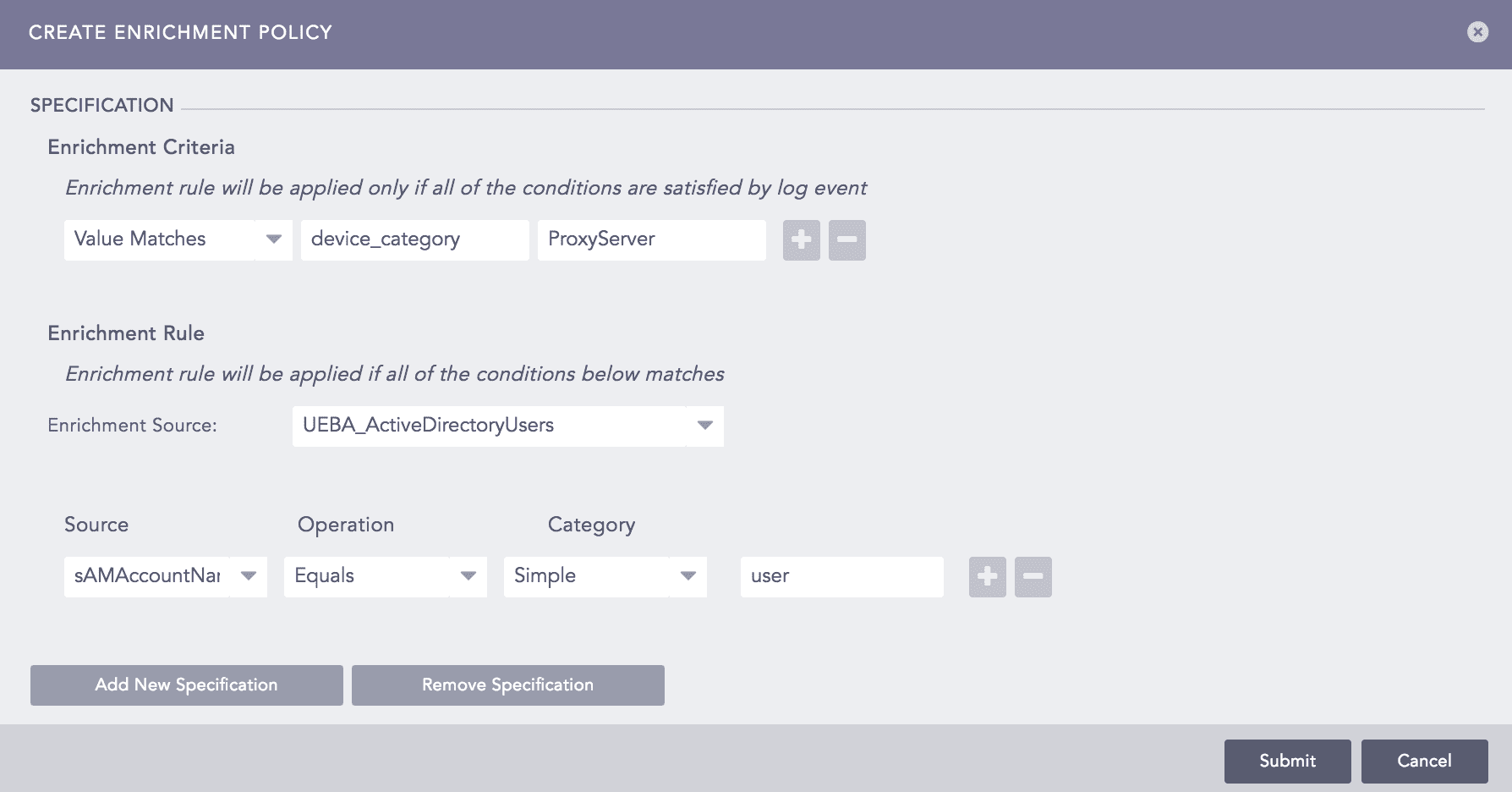Submit the enrichment policy
The width and height of the screenshot is (1512, 792).
tap(1287, 761)
